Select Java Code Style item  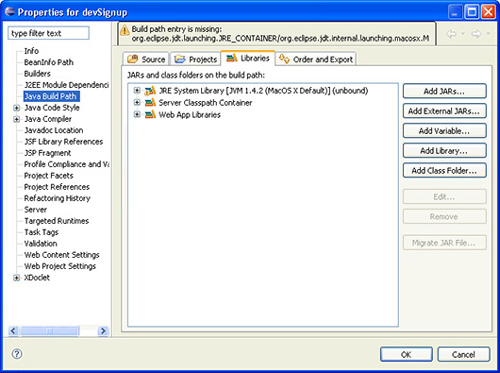pyautogui.click(x=52, y=108)
